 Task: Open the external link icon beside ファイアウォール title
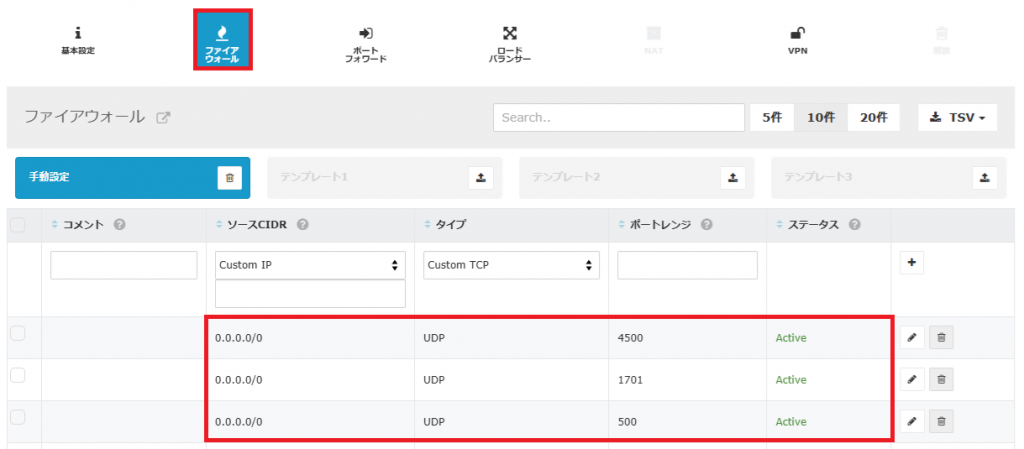coord(163,117)
